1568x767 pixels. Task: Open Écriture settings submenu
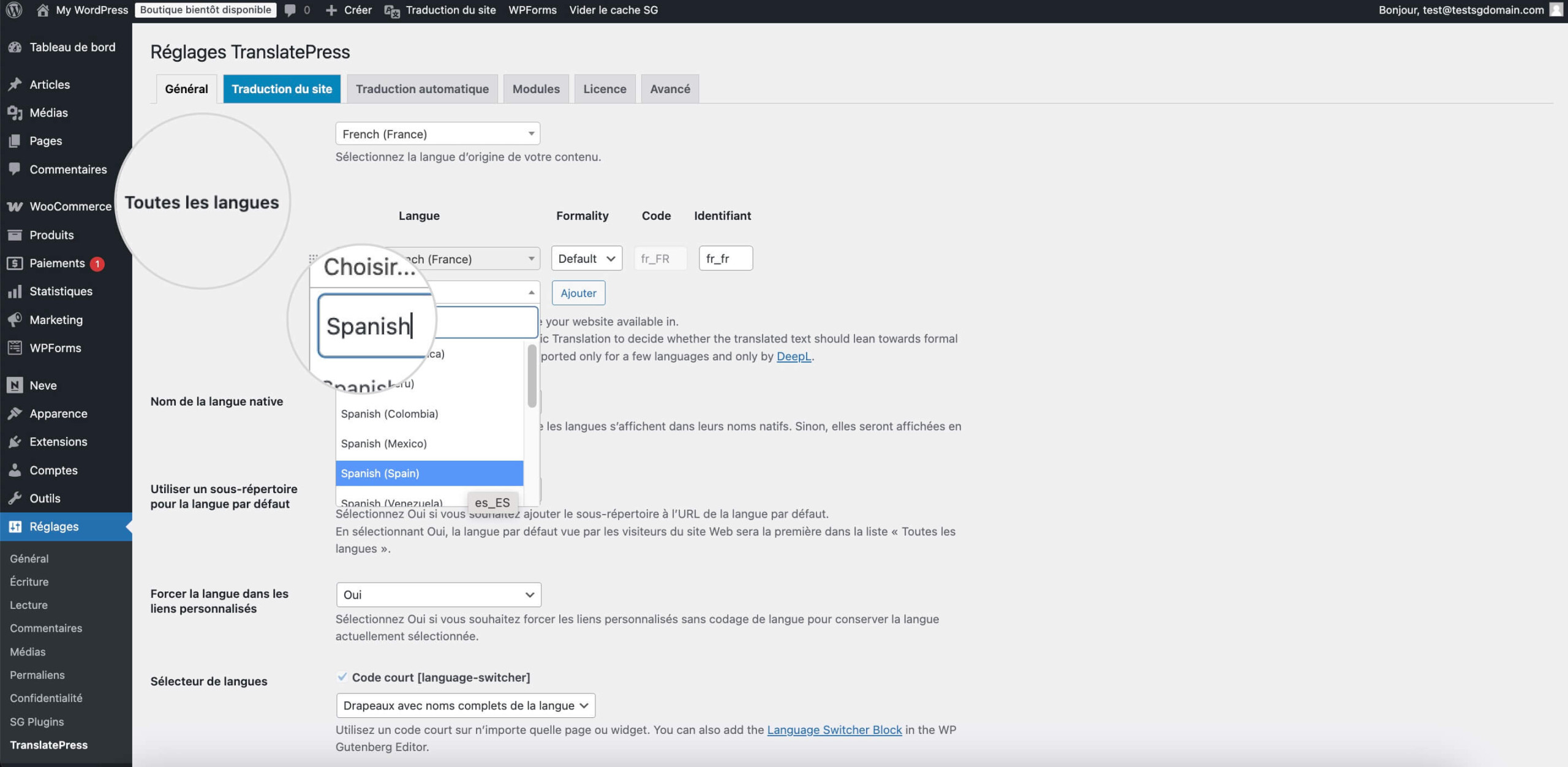pos(29,581)
